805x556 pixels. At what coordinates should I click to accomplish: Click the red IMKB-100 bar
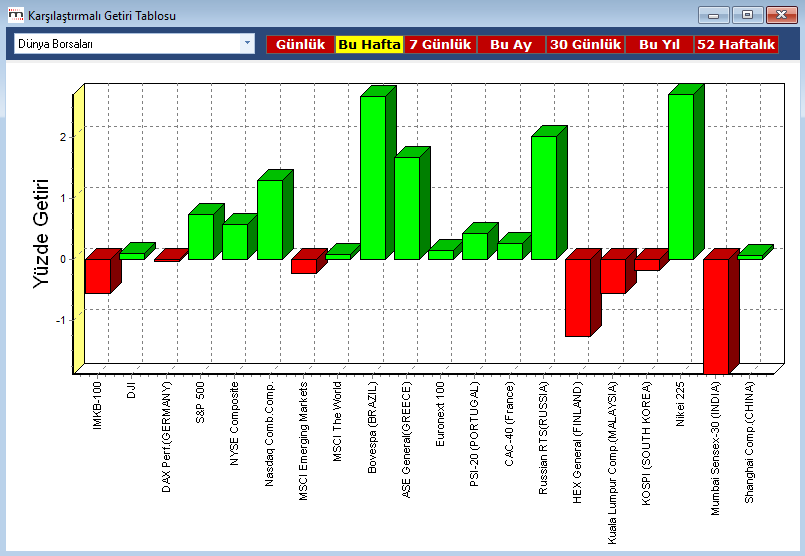[x=98, y=276]
